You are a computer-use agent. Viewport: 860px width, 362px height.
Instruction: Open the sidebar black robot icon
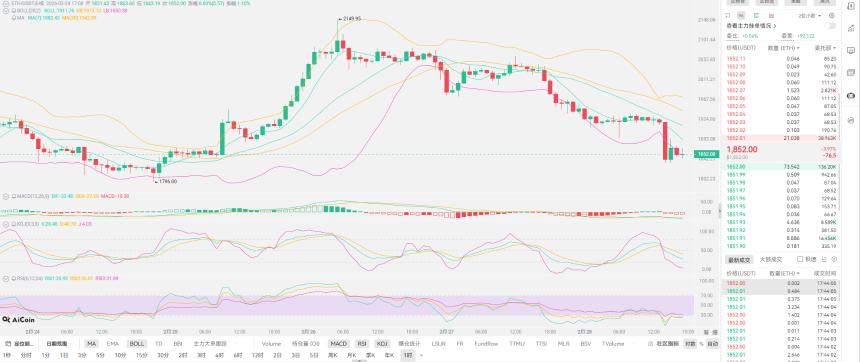point(851,95)
